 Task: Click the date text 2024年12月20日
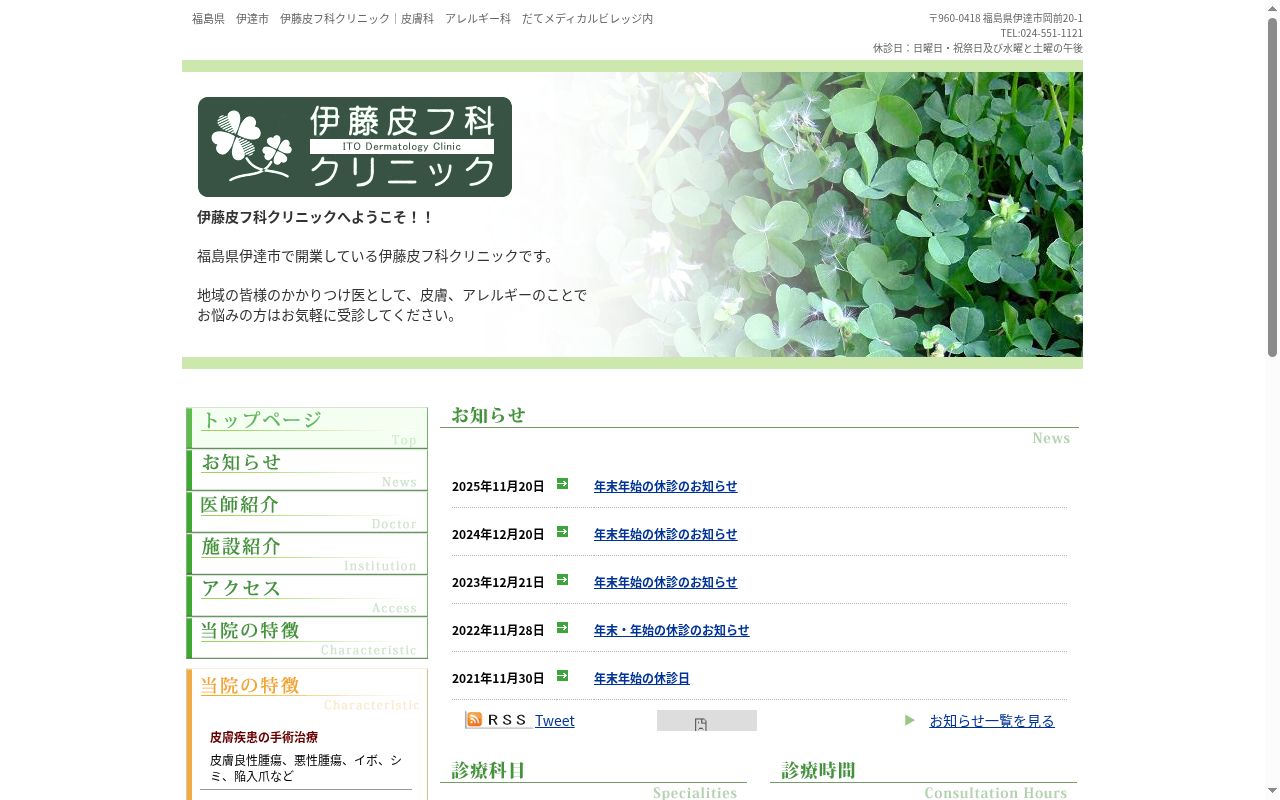tap(498, 534)
